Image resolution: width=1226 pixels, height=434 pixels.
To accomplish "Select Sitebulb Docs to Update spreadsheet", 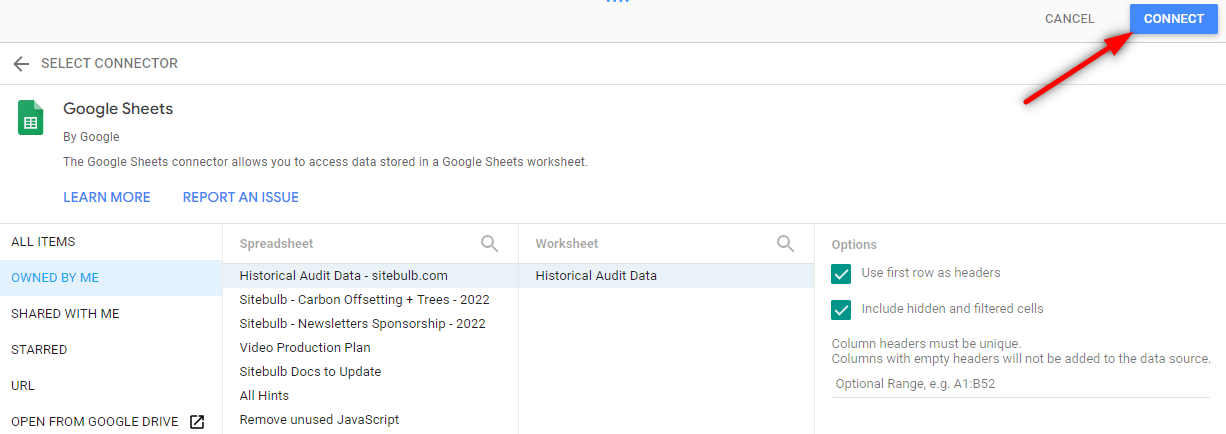I will point(370,372).
